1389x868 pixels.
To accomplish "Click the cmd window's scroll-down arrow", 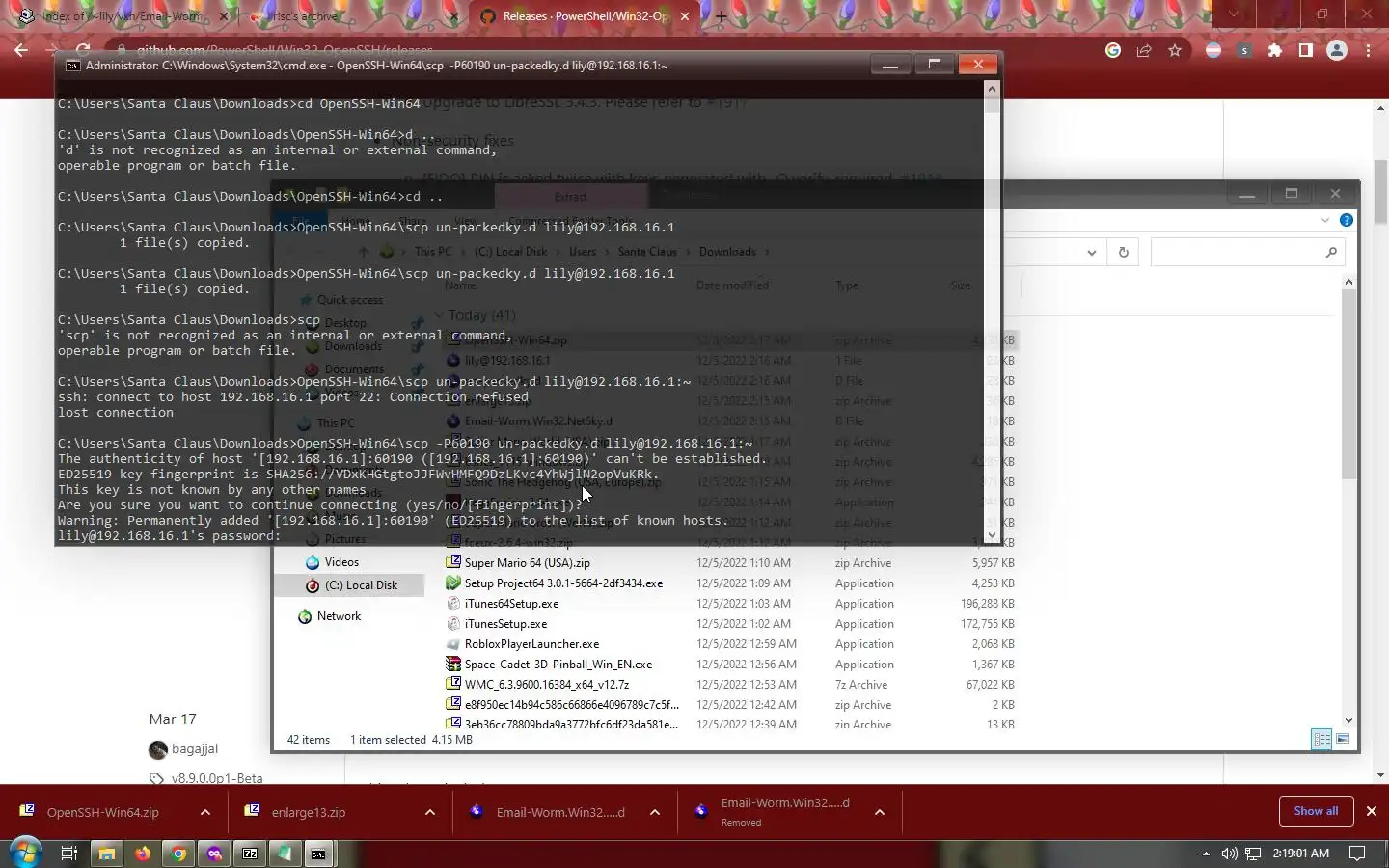I will (992, 535).
